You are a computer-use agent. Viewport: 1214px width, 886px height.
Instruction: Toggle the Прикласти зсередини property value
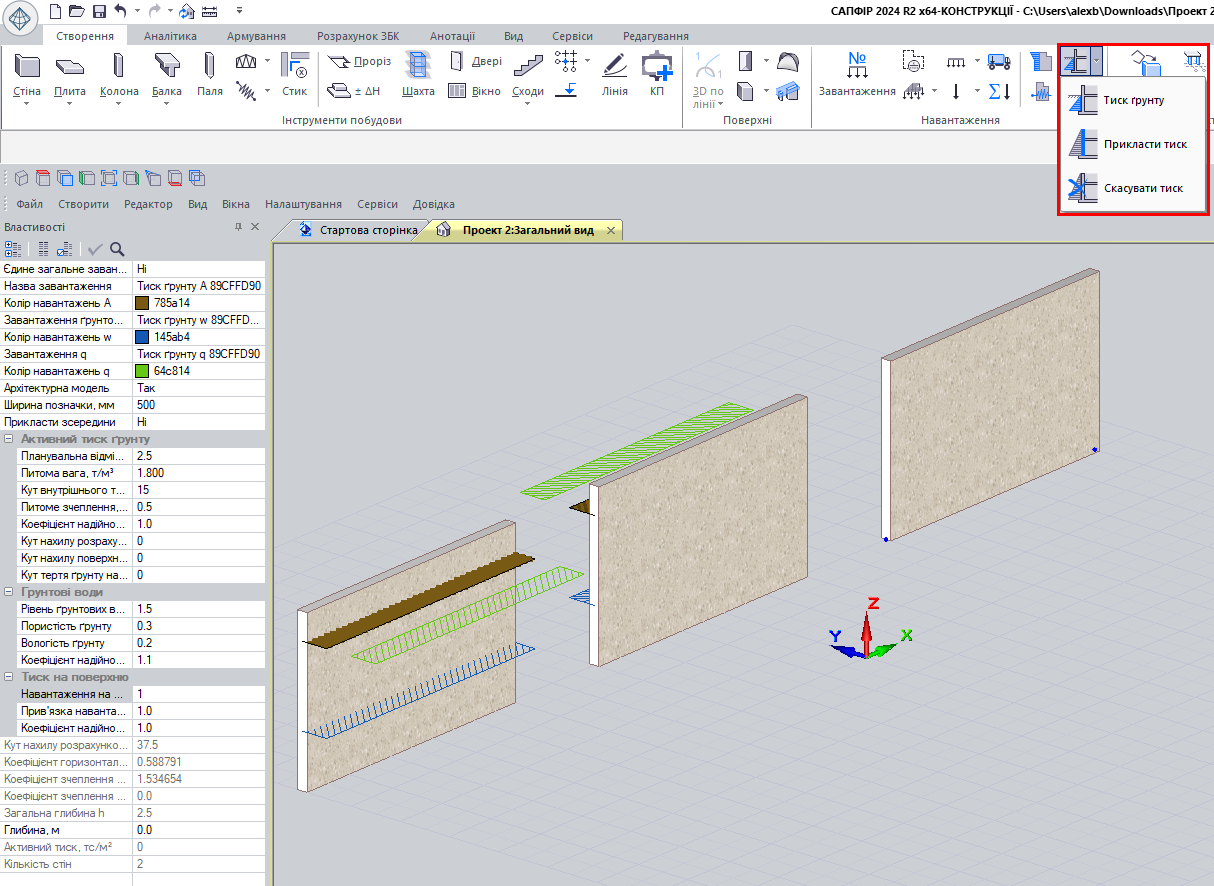(x=198, y=422)
